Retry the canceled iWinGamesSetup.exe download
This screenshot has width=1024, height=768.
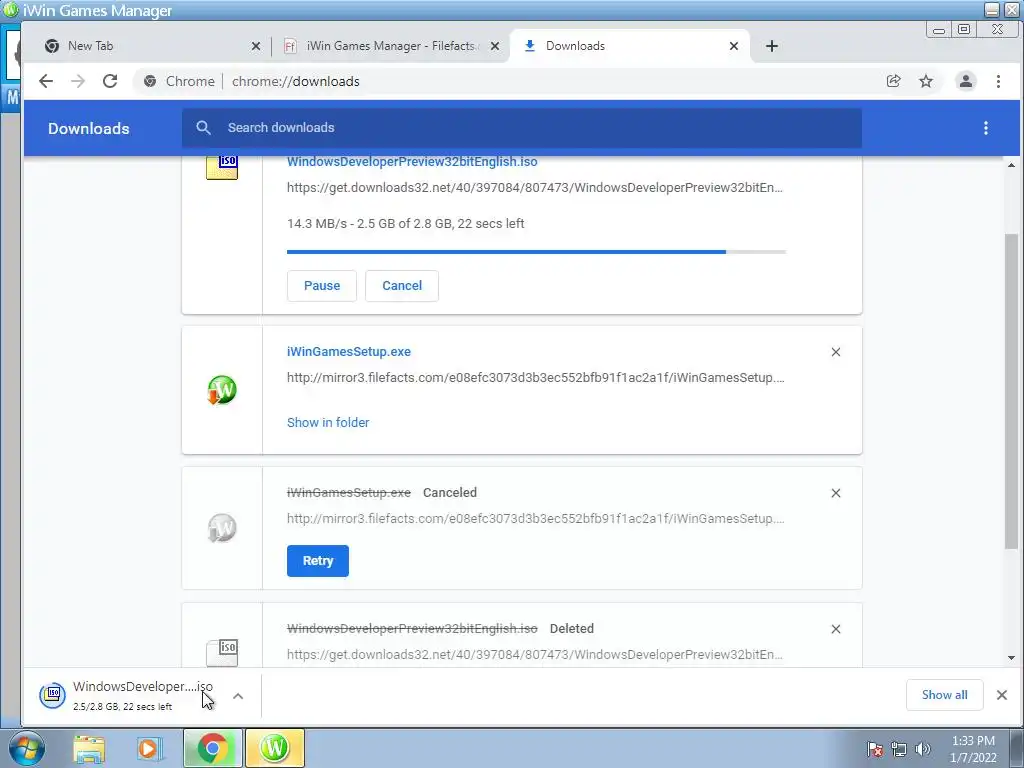[318, 561]
